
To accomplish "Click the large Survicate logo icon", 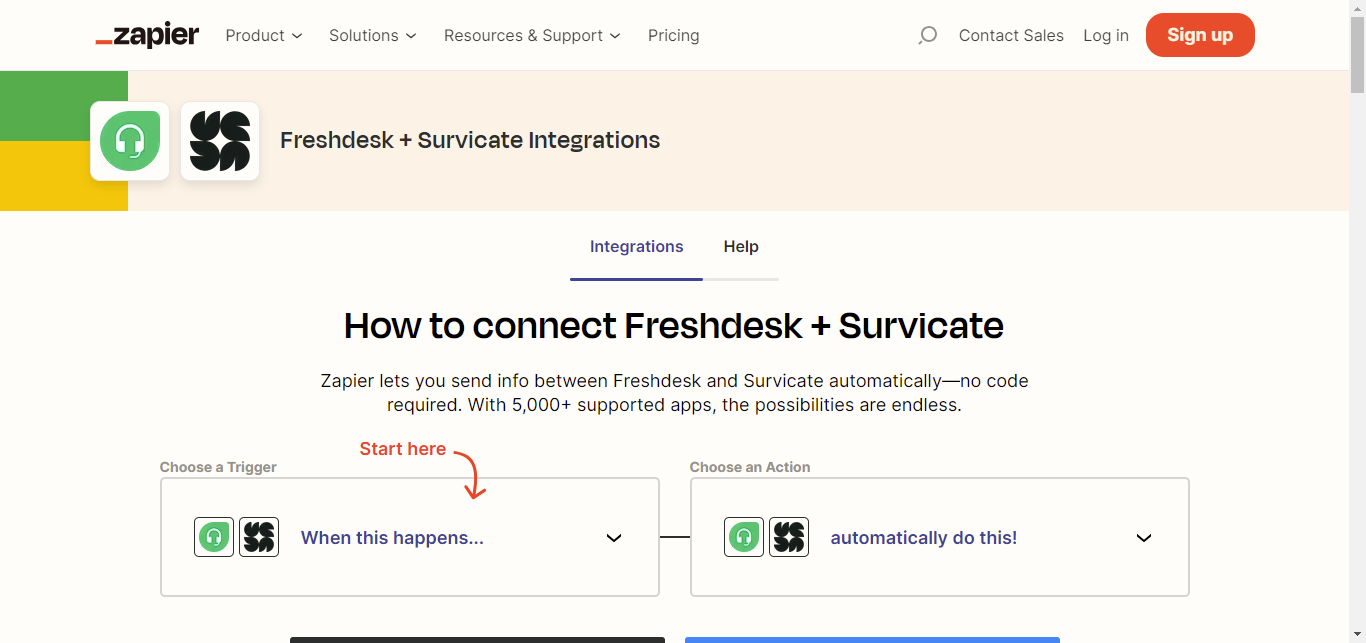I will pyautogui.click(x=220, y=141).
